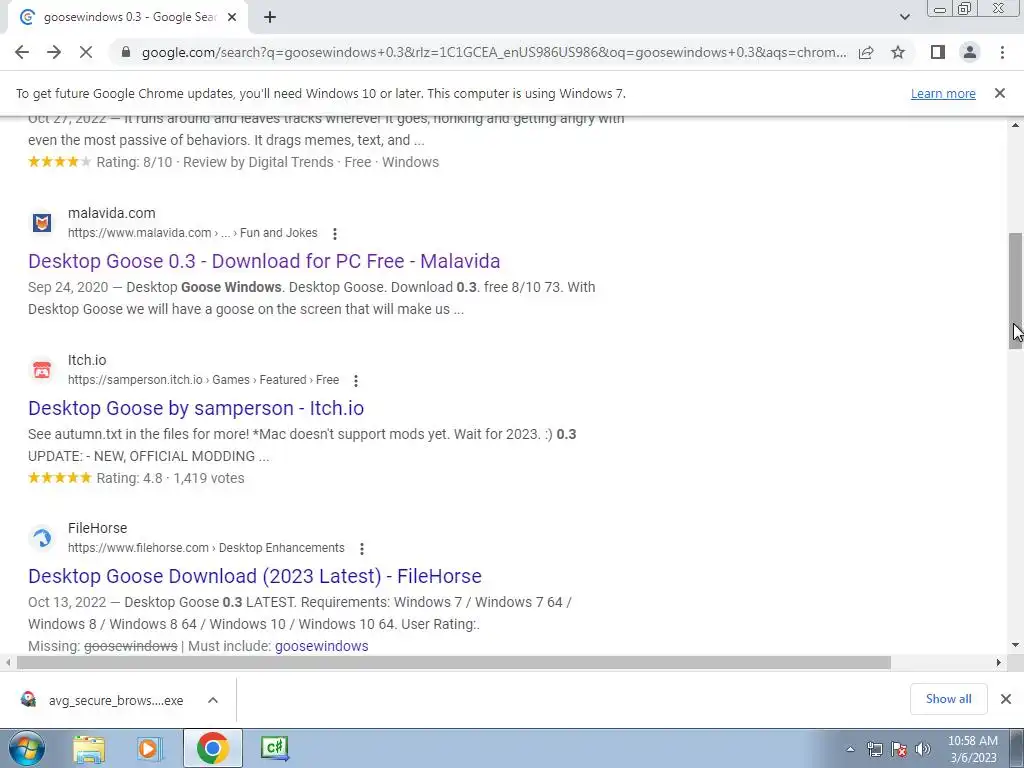Close the downloads bar
Screen dimensions: 1024x768
click(x=1006, y=699)
